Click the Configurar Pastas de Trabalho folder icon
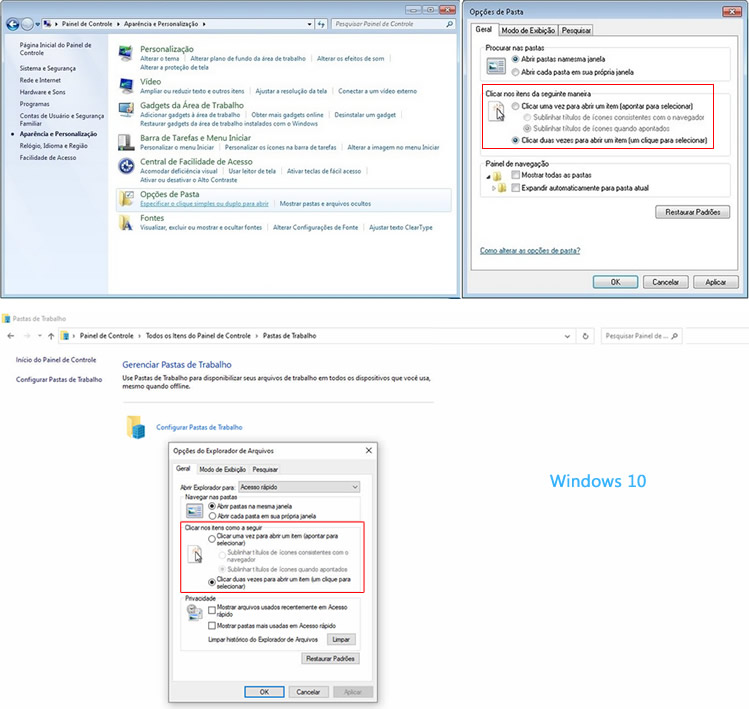 [x=136, y=427]
